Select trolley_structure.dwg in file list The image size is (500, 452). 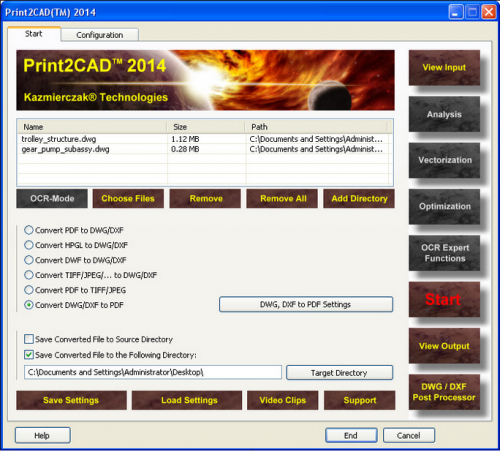click(59, 139)
